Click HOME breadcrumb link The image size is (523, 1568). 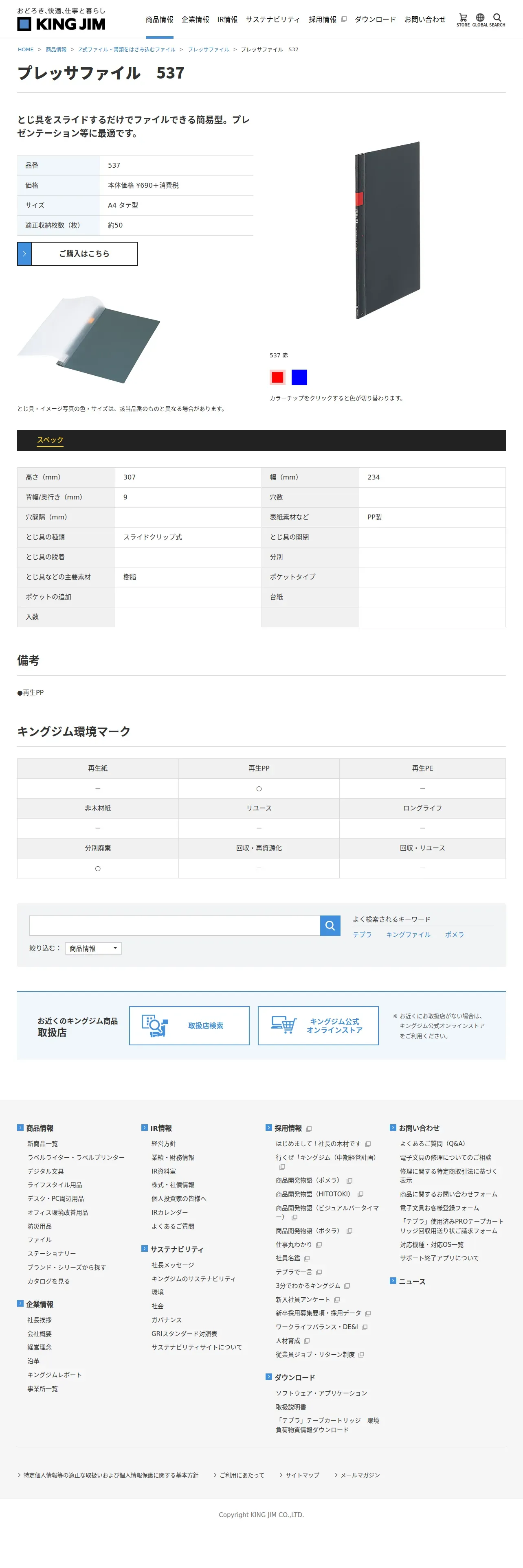tap(26, 49)
